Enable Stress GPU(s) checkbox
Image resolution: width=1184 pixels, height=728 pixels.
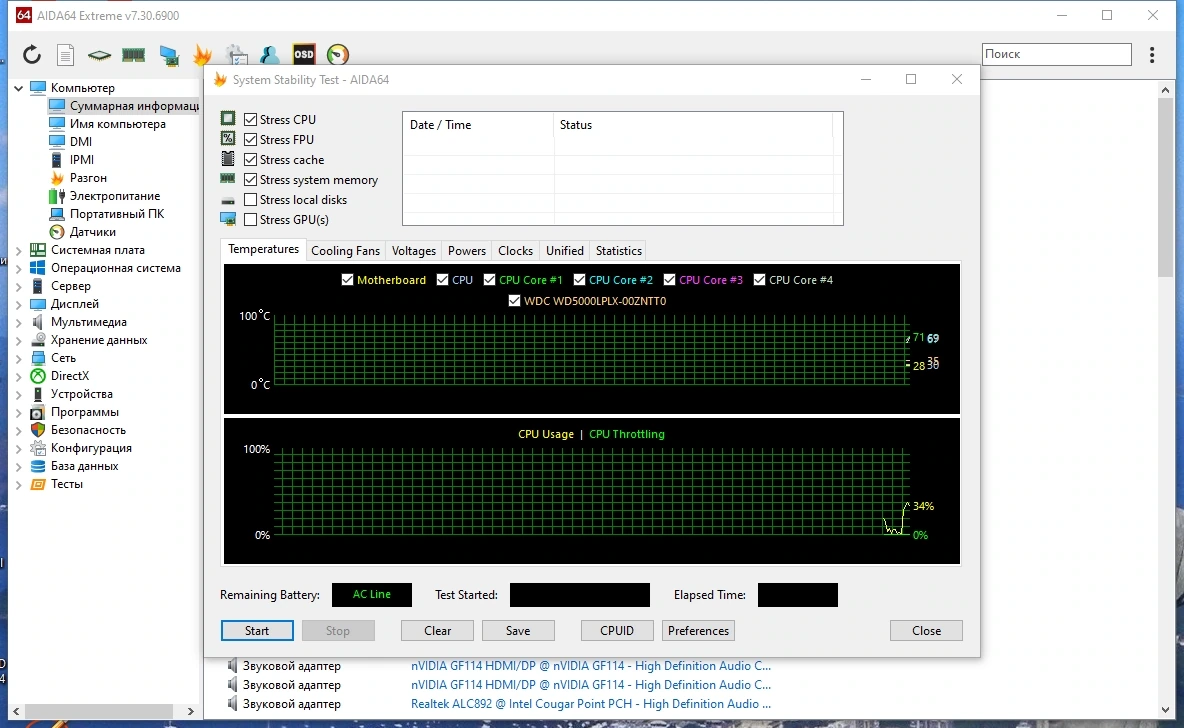point(251,220)
